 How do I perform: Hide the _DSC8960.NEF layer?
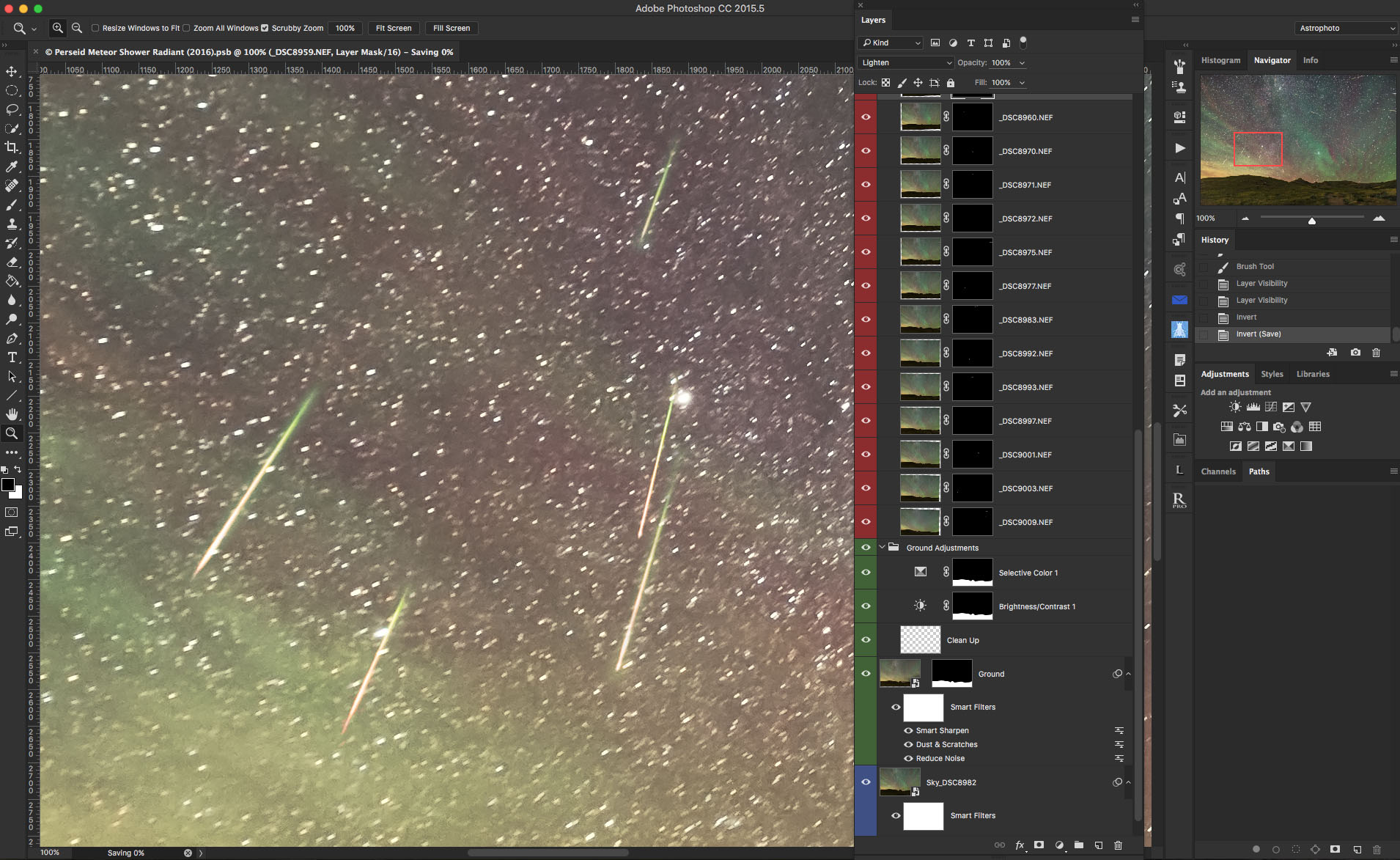(x=866, y=117)
